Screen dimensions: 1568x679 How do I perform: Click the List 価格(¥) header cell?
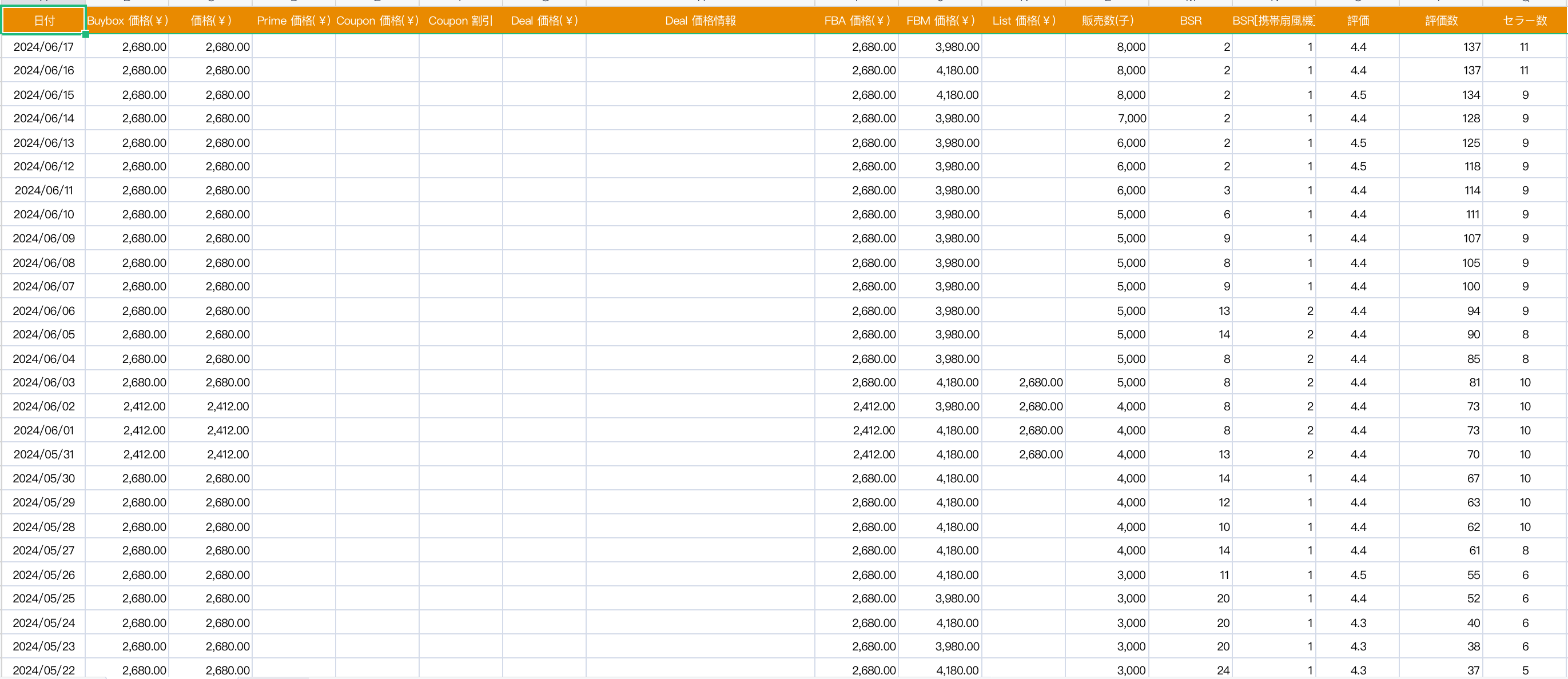(1023, 21)
